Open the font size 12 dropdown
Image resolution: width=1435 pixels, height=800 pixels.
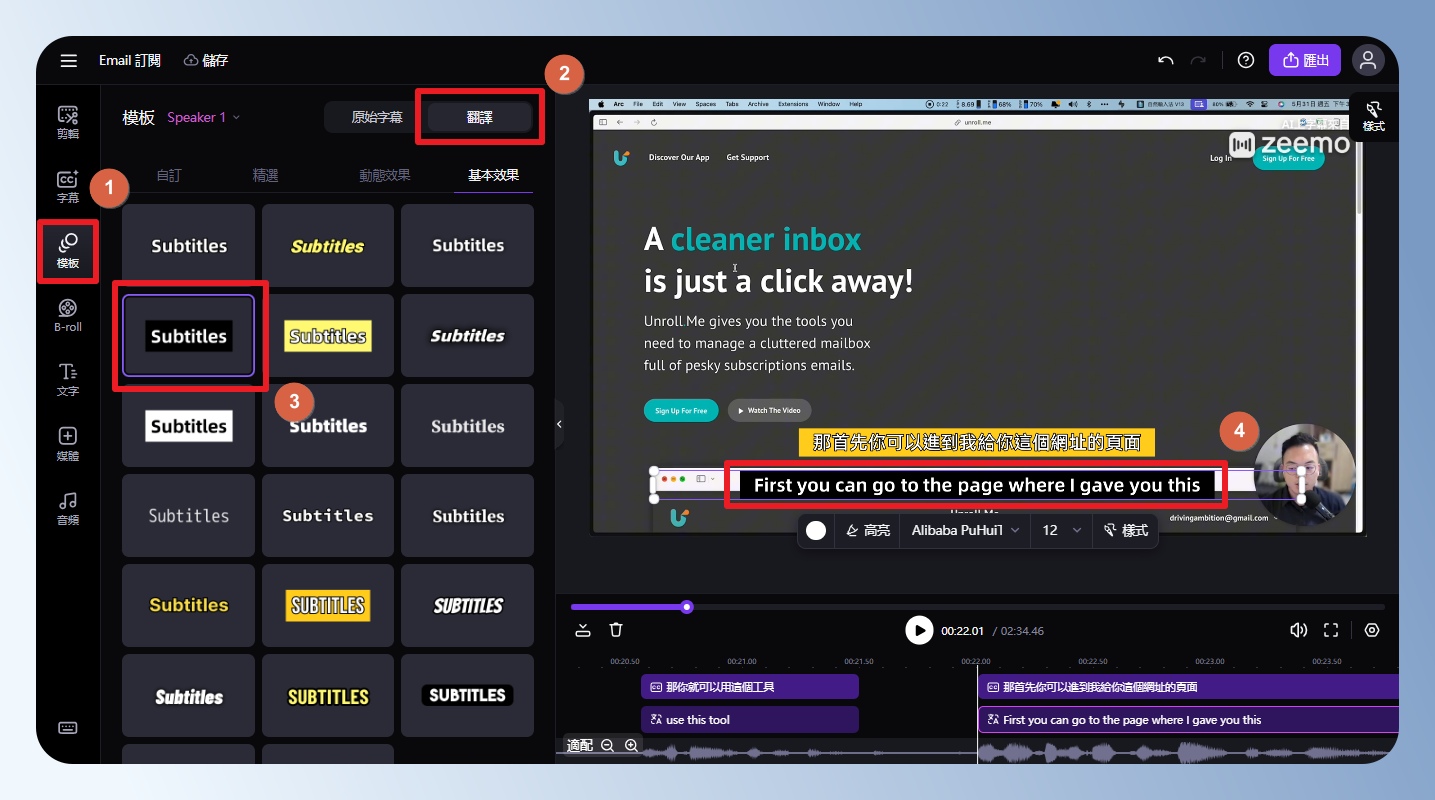(1061, 530)
